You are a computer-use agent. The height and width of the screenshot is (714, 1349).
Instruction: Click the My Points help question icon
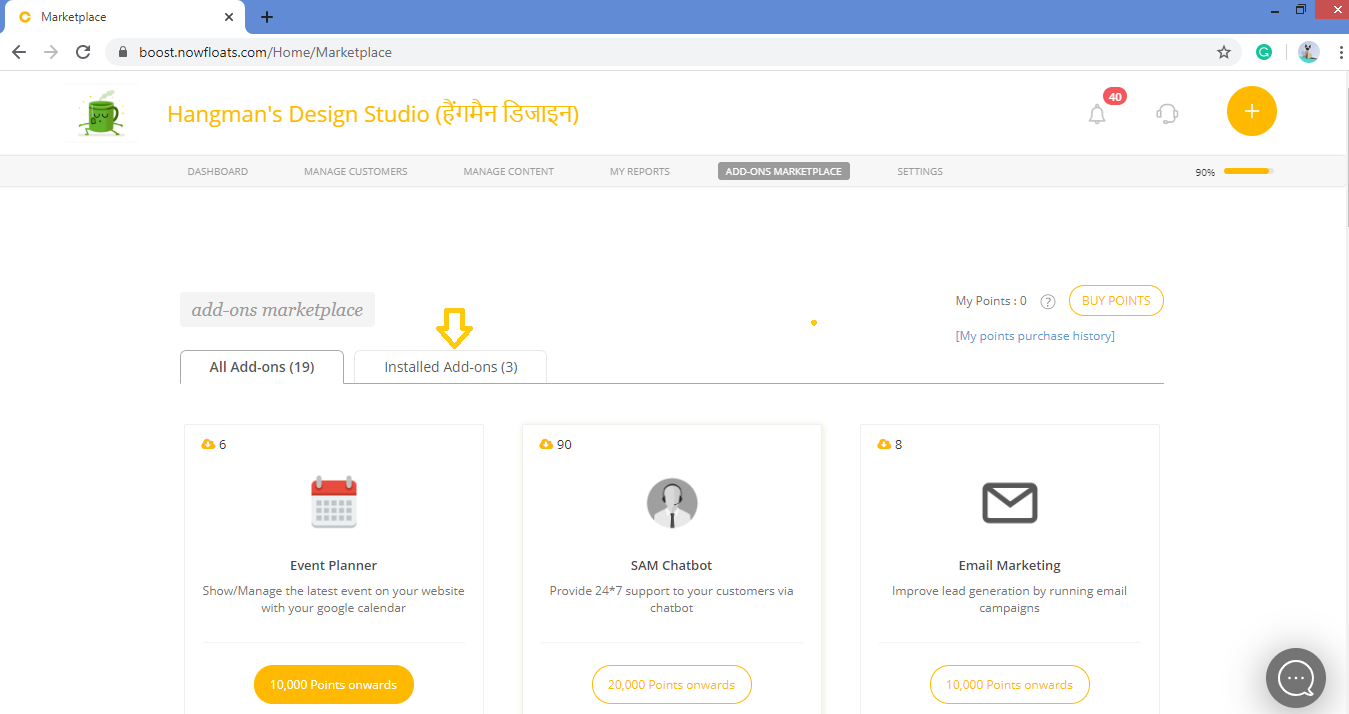1048,301
